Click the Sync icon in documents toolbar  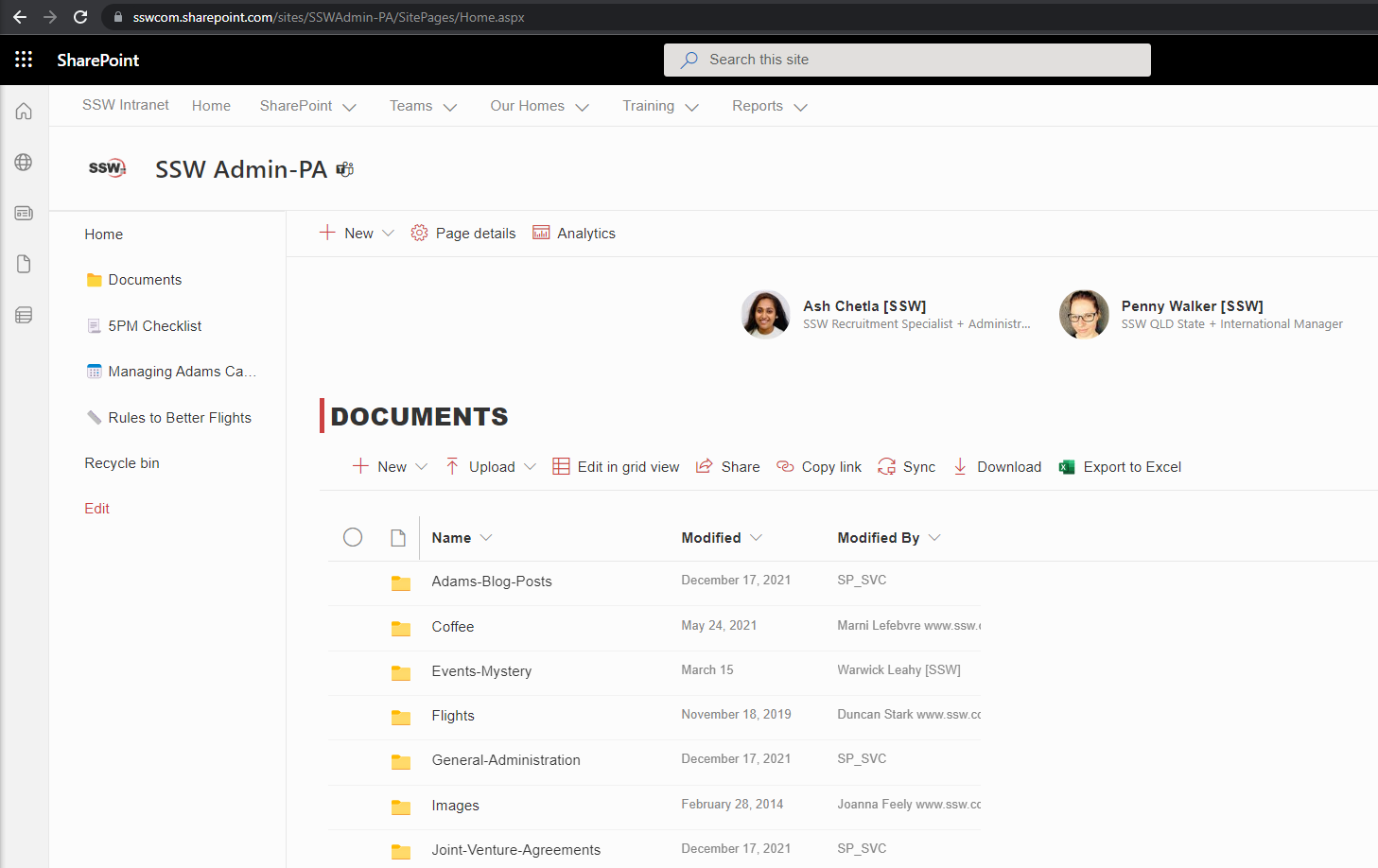(x=886, y=466)
